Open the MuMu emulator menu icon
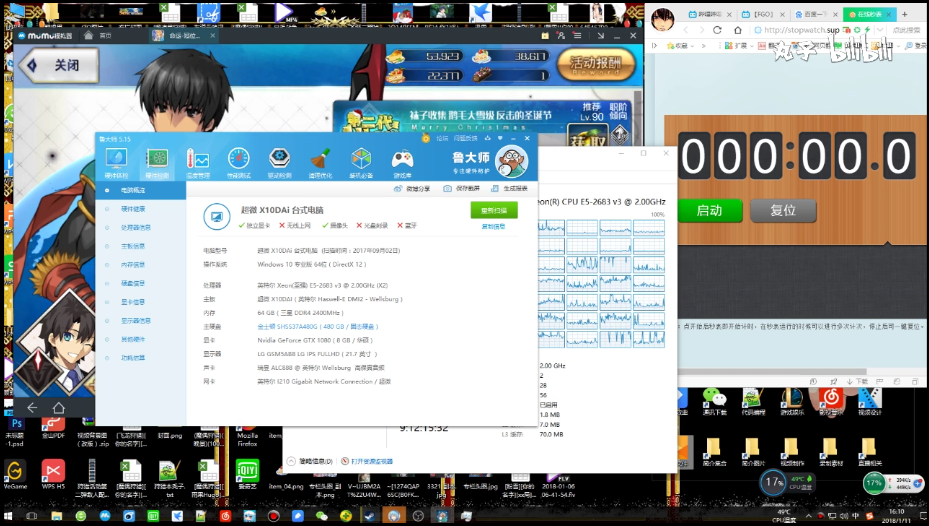Screen dimensions: 929x526 [577, 36]
